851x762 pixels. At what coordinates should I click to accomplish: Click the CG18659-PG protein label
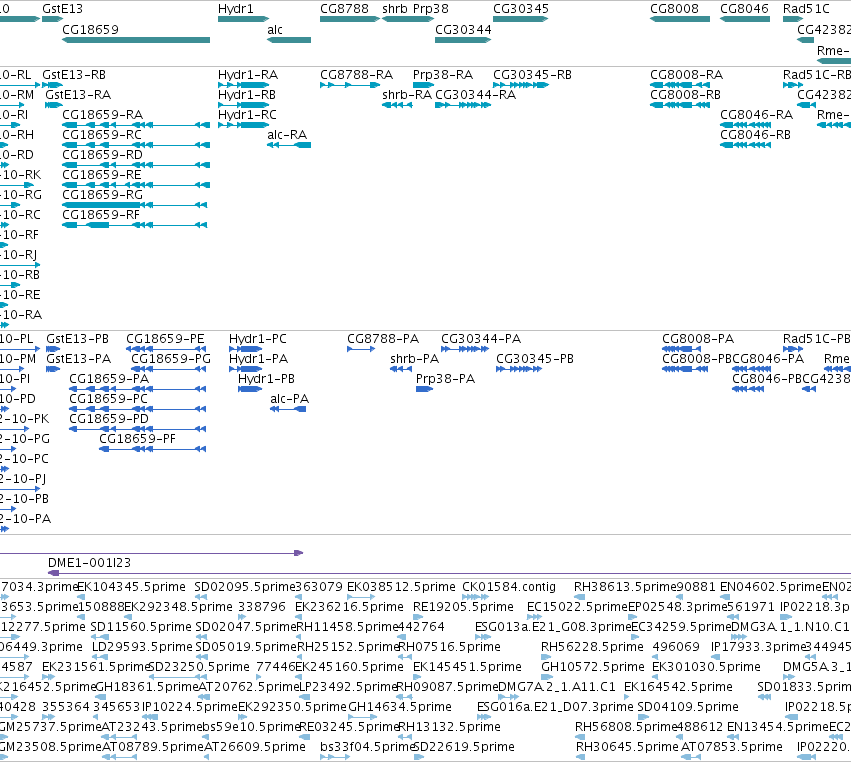pyautogui.click(x=171, y=359)
